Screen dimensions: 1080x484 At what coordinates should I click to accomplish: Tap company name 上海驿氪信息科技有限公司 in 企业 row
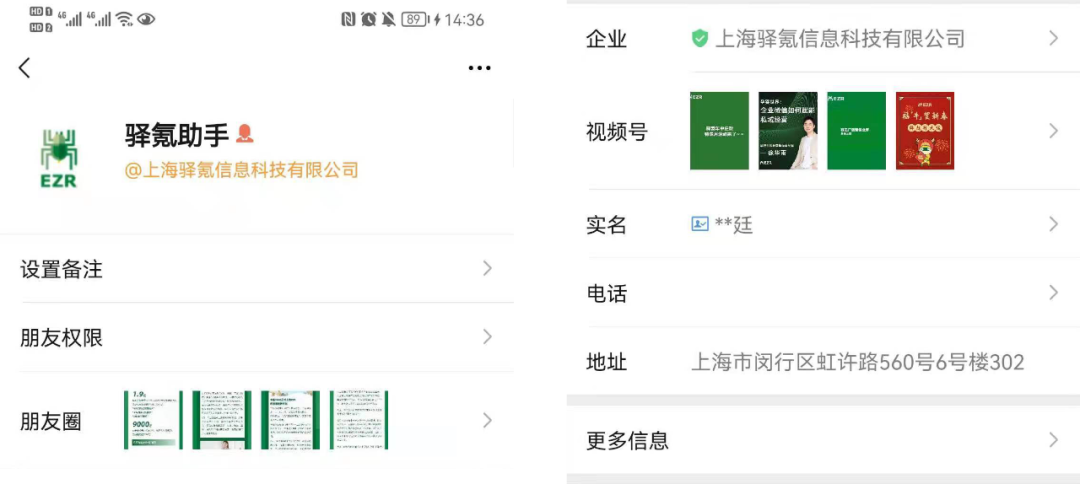pyautogui.click(x=840, y=39)
